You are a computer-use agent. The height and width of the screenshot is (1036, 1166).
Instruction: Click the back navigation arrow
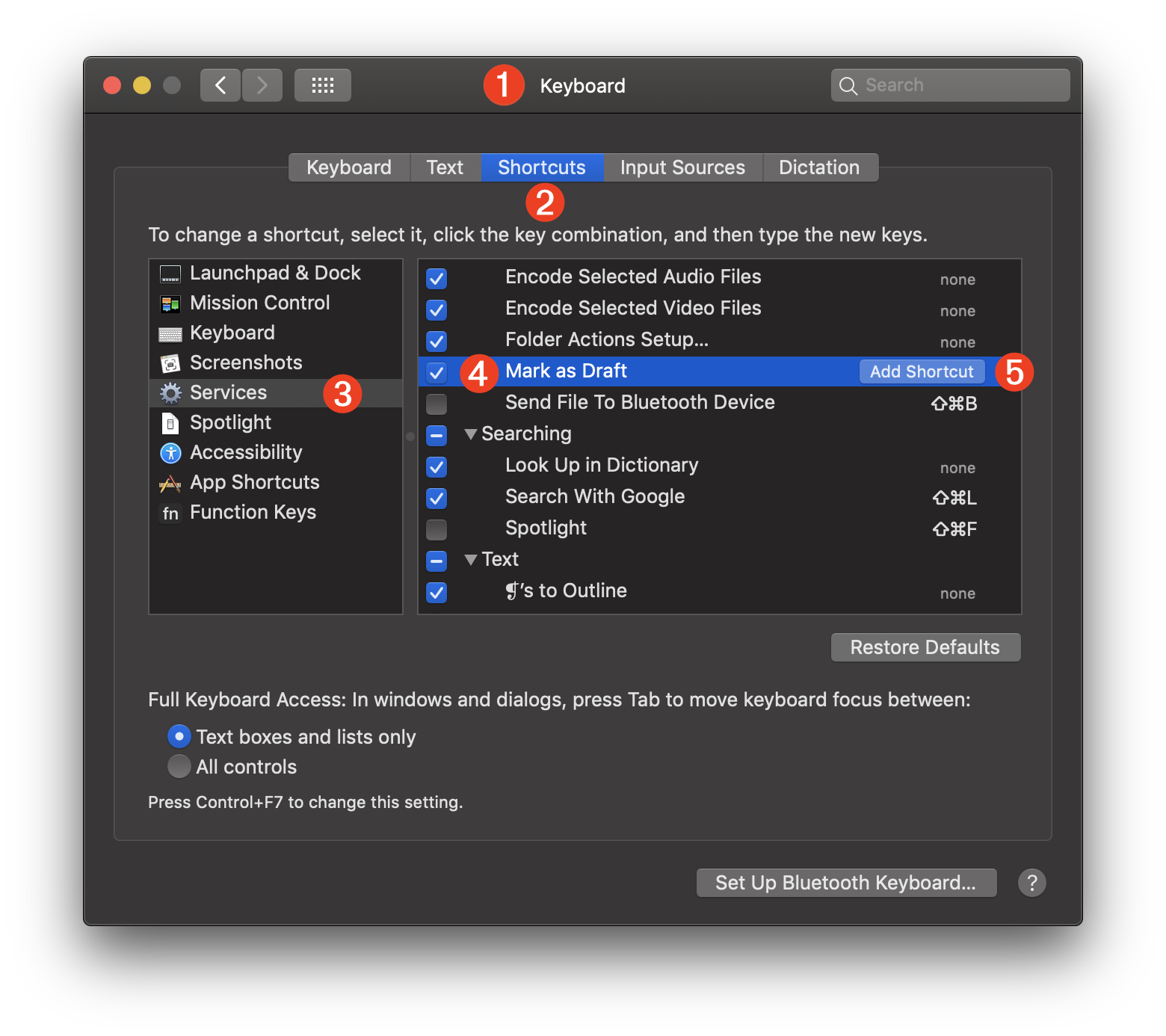[220, 84]
